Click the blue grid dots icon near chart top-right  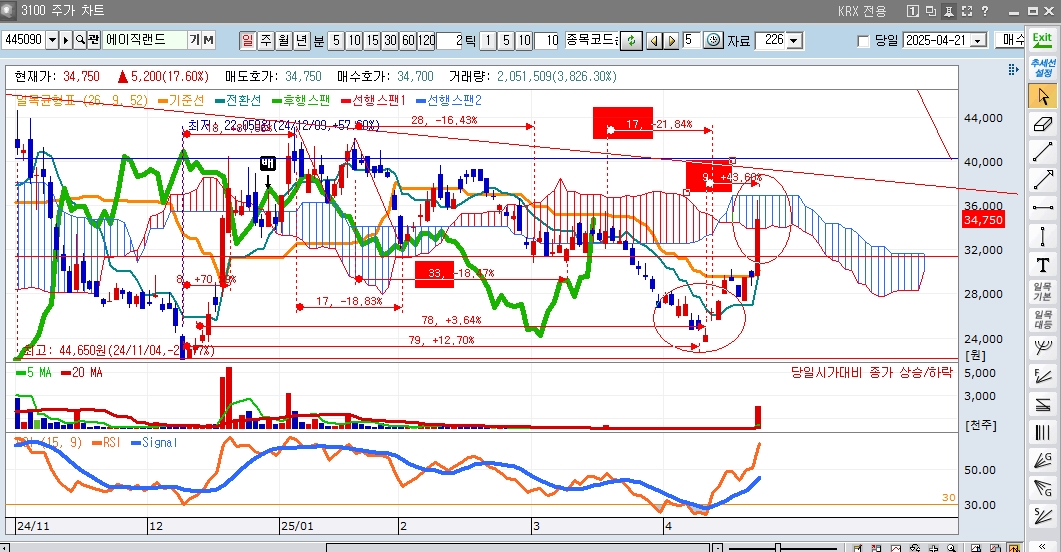point(1013,69)
